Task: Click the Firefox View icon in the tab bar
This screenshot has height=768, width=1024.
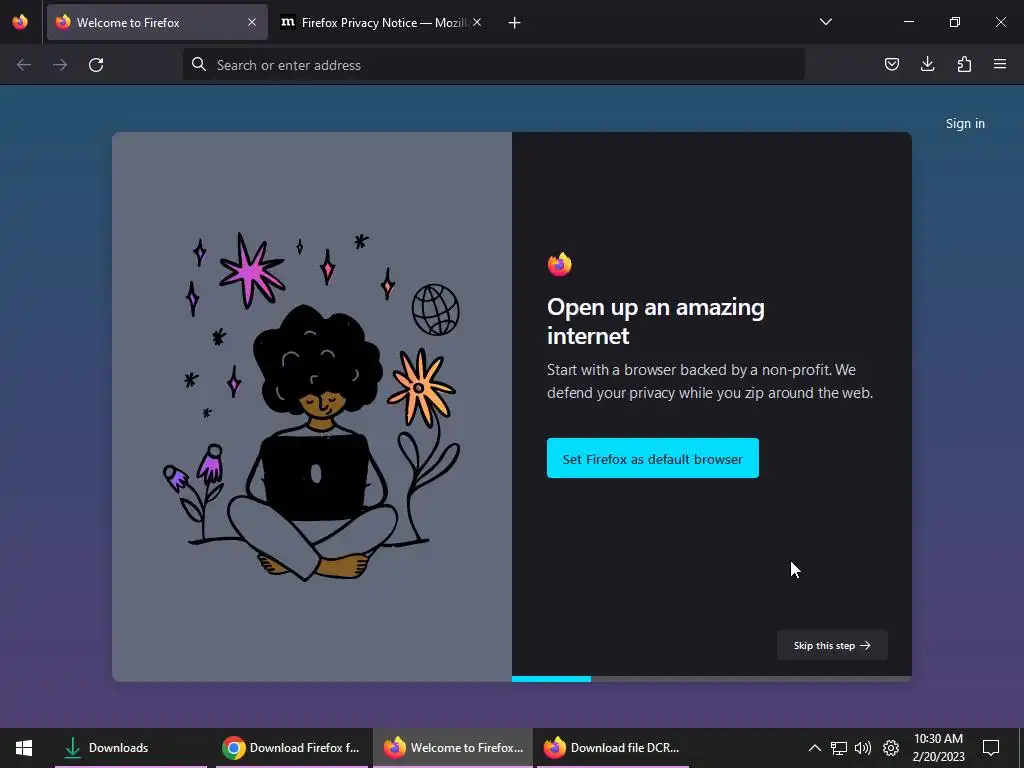Action: tap(20, 22)
